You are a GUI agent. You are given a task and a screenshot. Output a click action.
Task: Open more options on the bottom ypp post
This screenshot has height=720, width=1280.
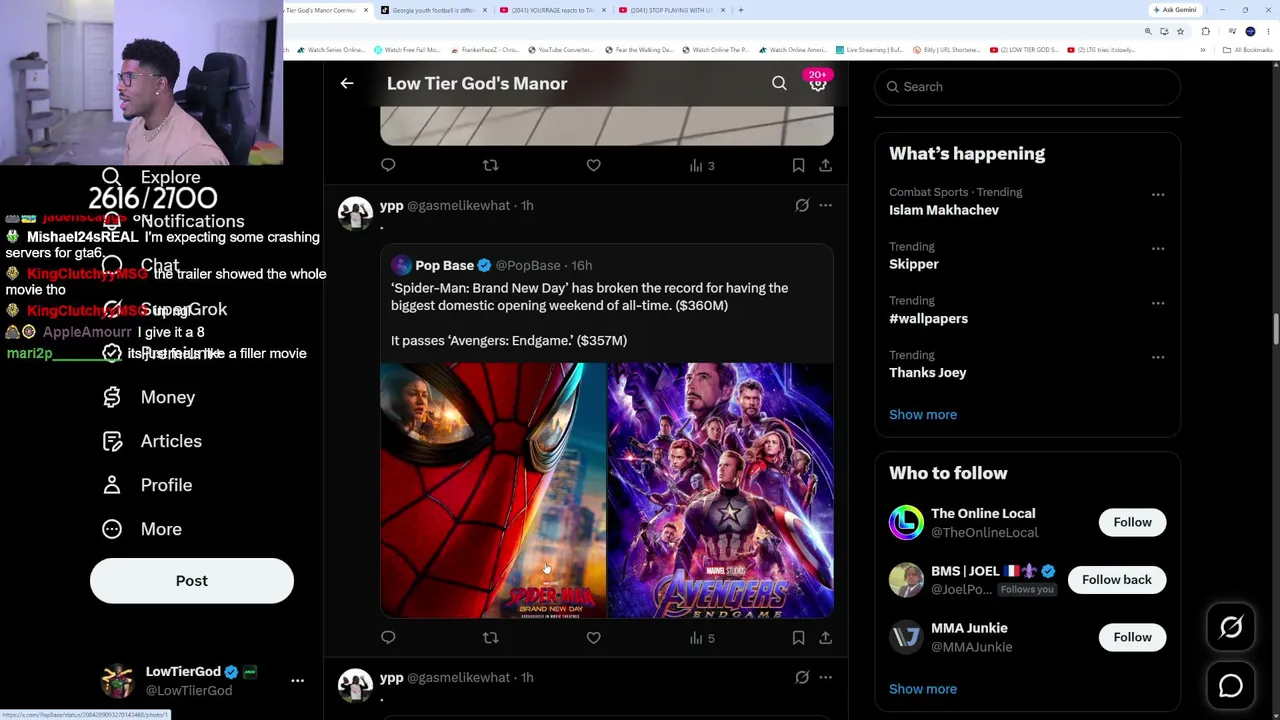(x=825, y=677)
